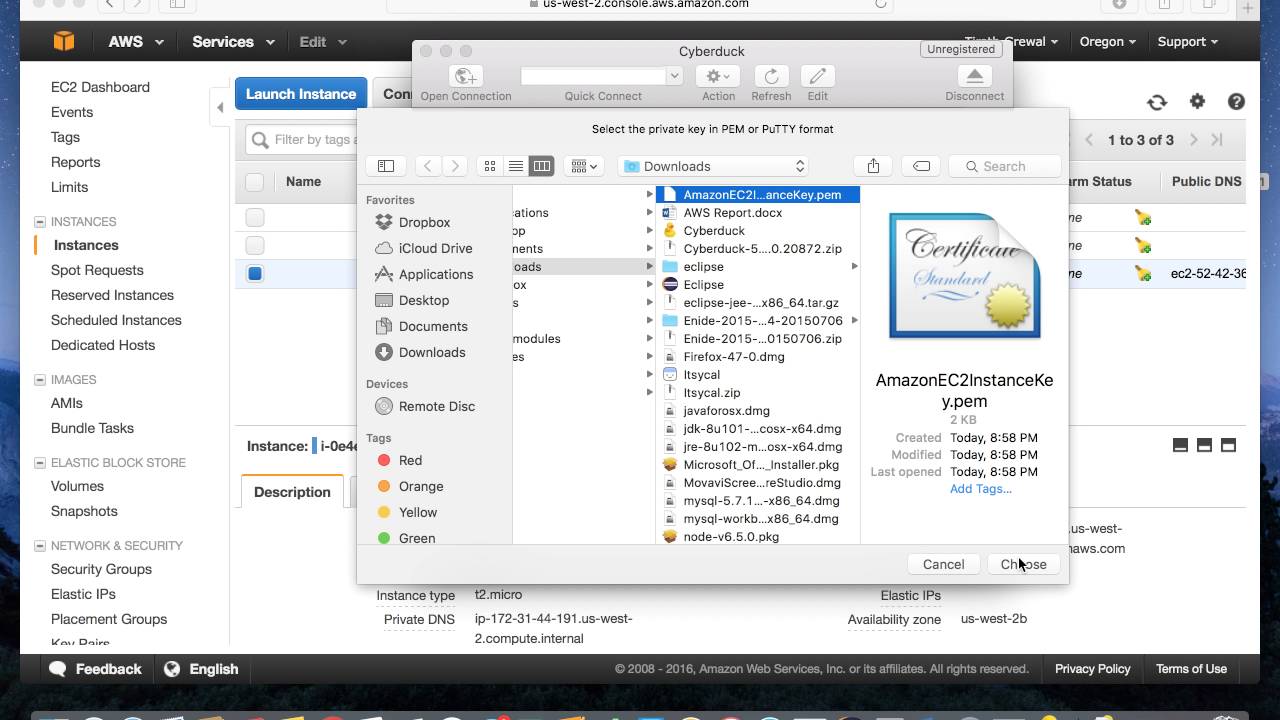Image resolution: width=1280 pixels, height=720 pixels.
Task: Open the Support dropdown menu
Action: click(1187, 41)
